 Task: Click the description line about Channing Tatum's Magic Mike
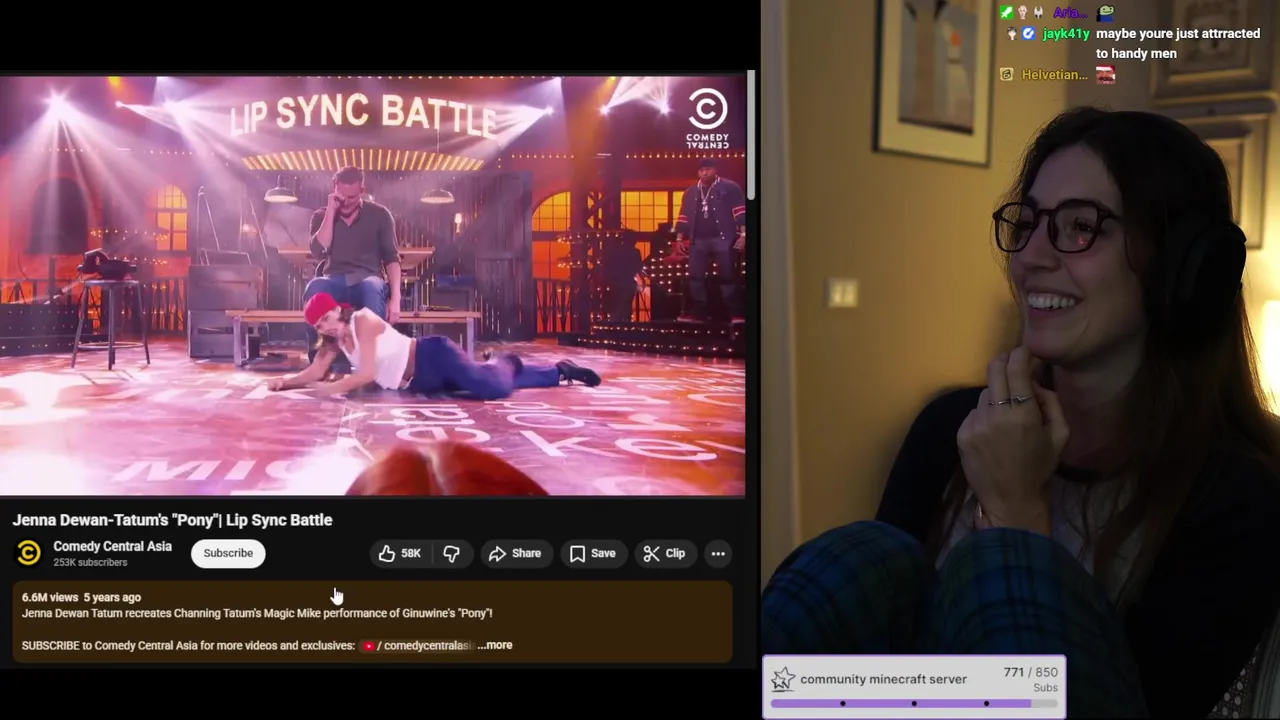click(257, 613)
